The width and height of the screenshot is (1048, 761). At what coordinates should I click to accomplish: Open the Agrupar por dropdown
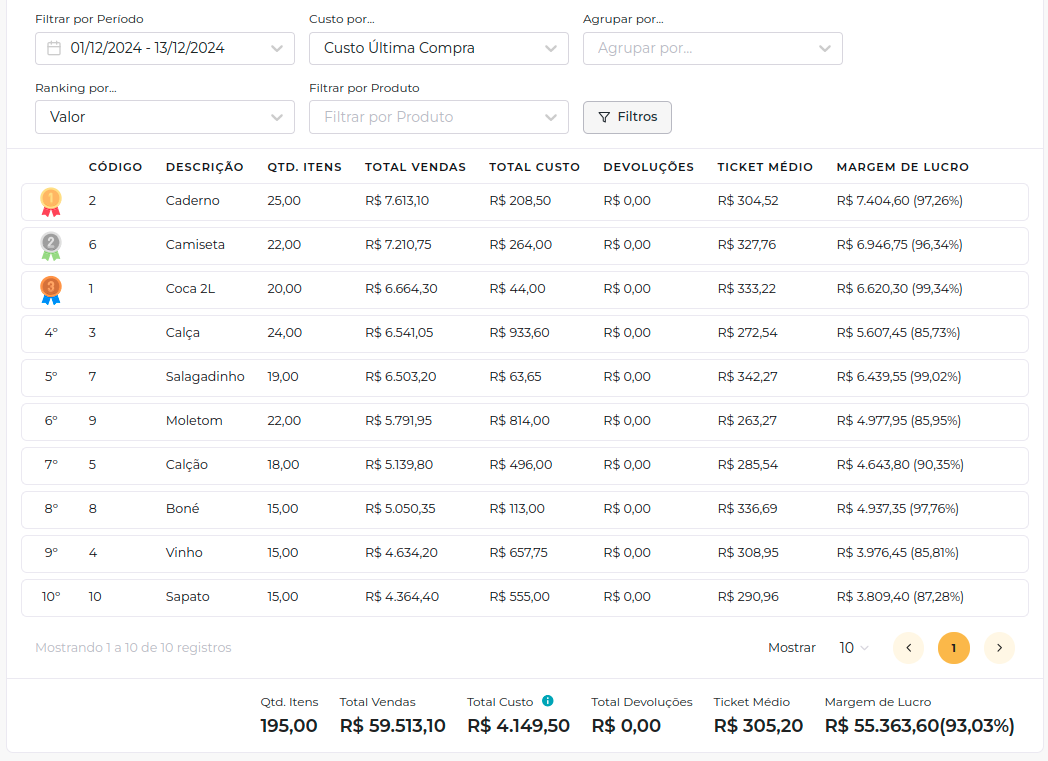[x=712, y=48]
